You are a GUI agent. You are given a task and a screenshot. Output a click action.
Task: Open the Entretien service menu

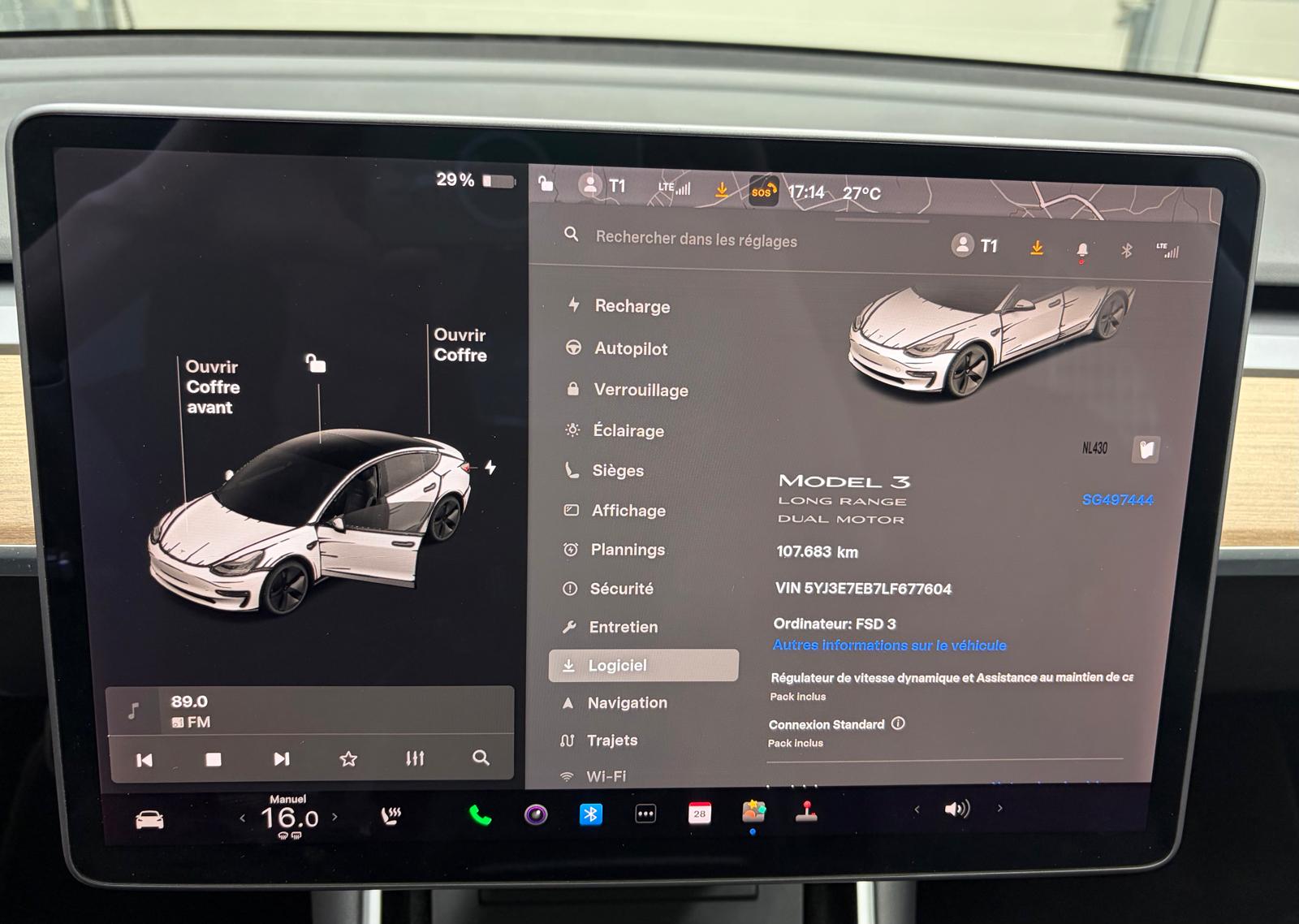(x=610, y=627)
